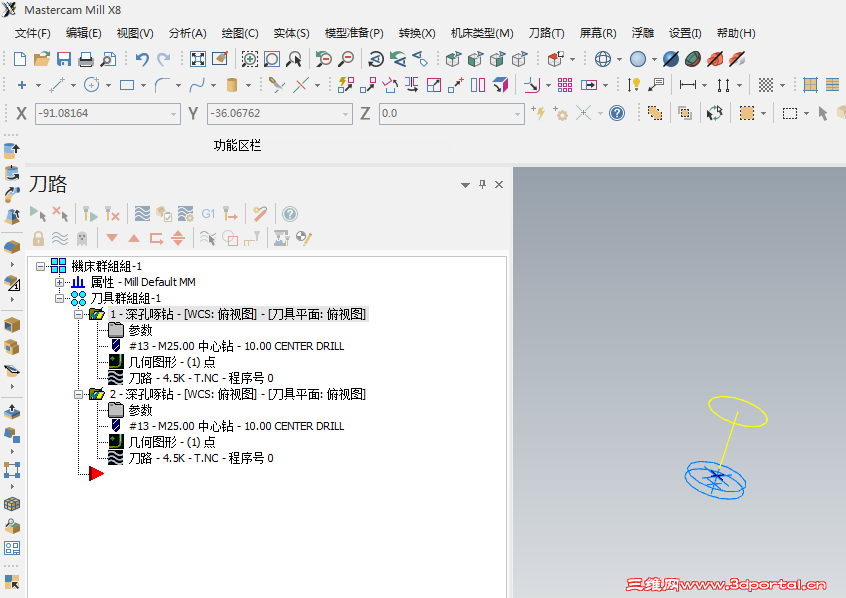This screenshot has width=846, height=598.
Task: Click 几何图形 - (1) 点 under operation 2
Action: click(x=172, y=442)
